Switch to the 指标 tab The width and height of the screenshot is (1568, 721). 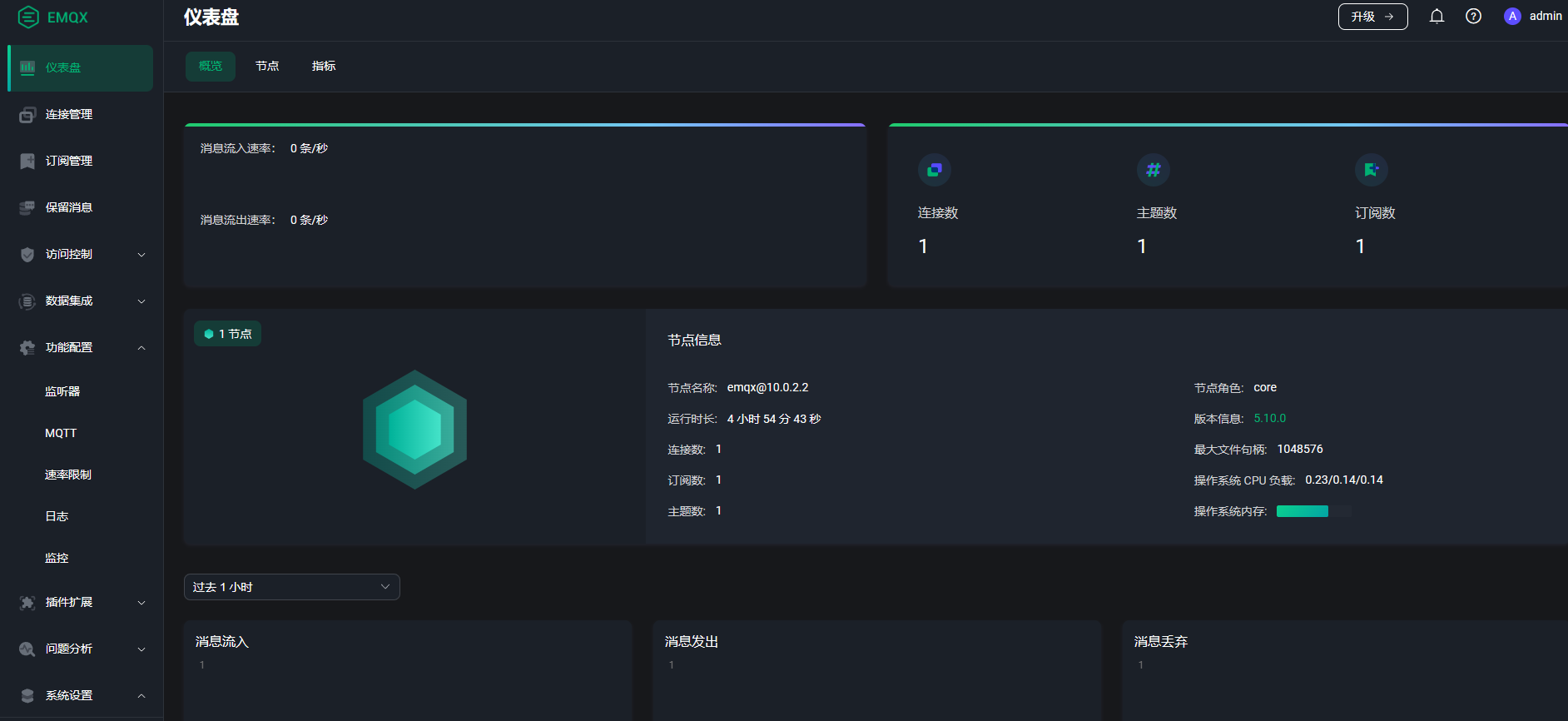point(324,67)
